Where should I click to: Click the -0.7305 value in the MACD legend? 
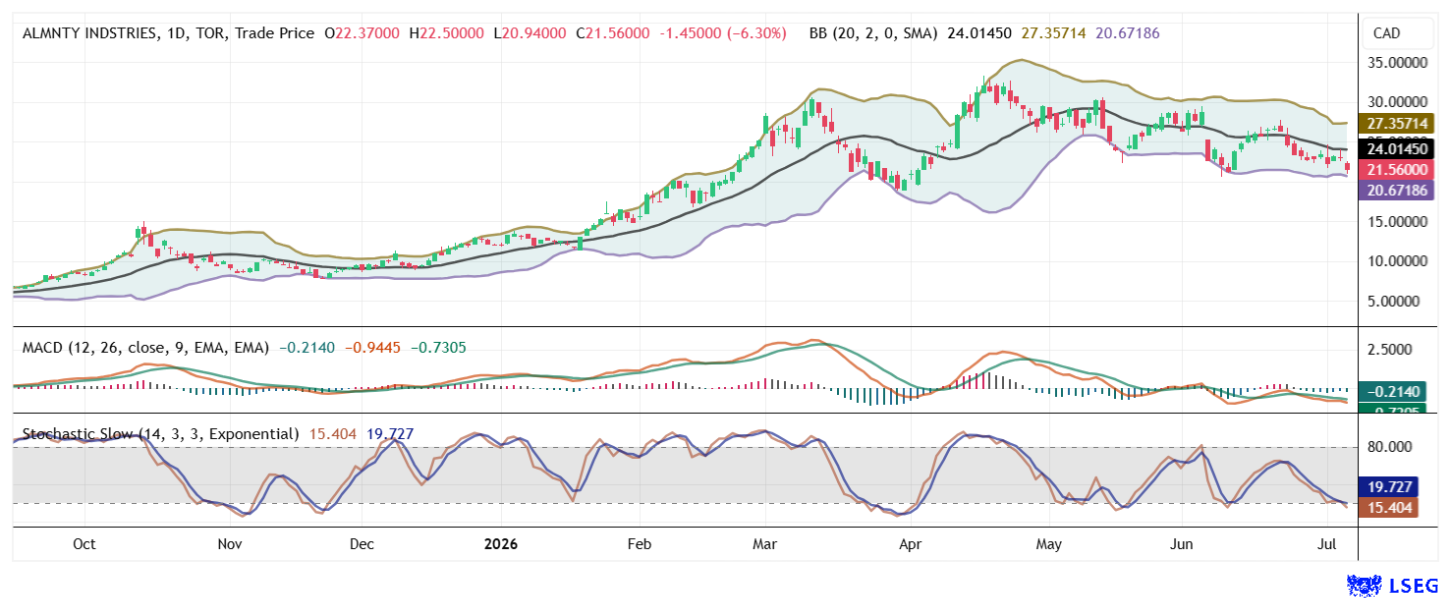click(438, 348)
